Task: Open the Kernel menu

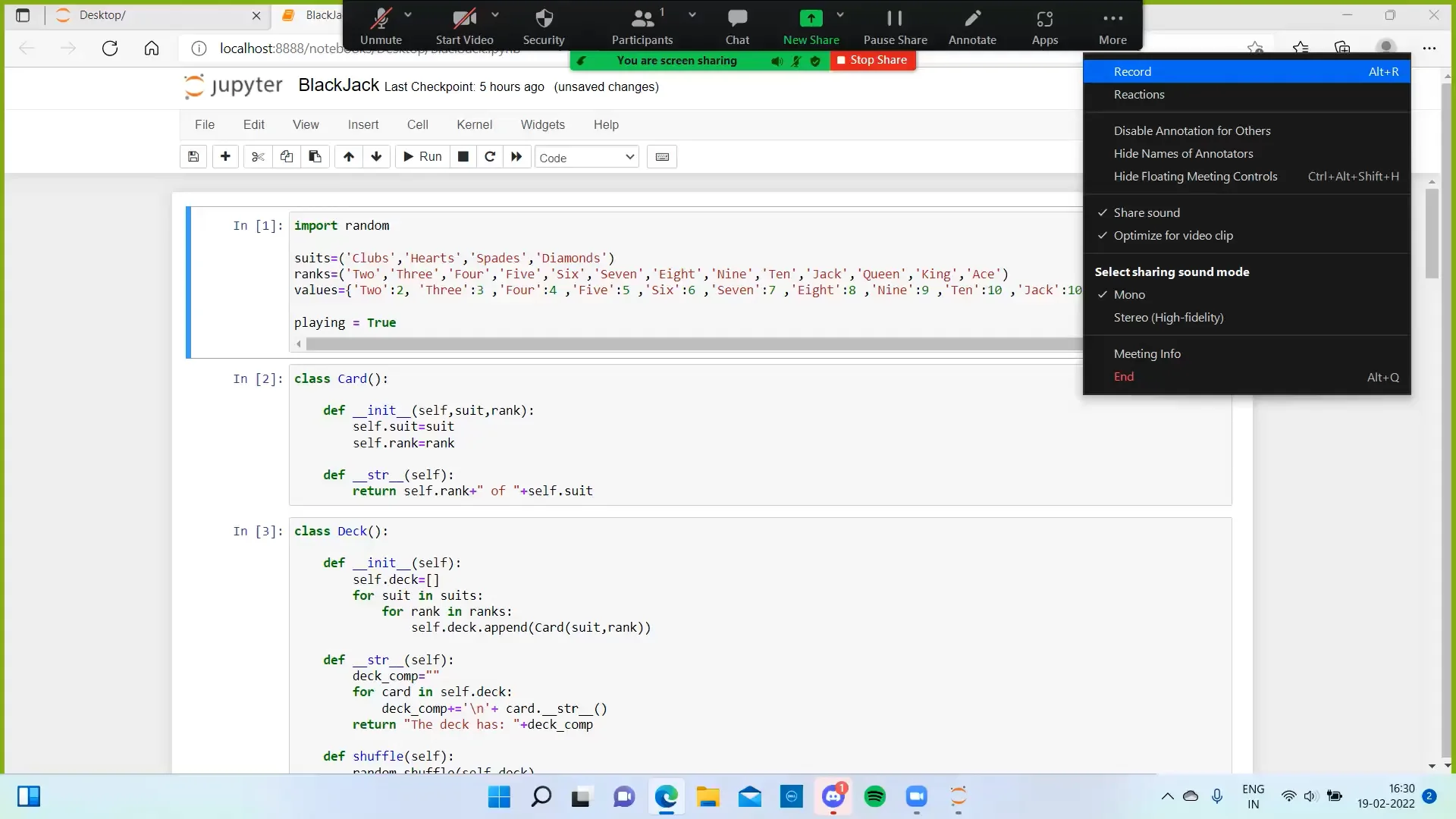Action: [474, 125]
